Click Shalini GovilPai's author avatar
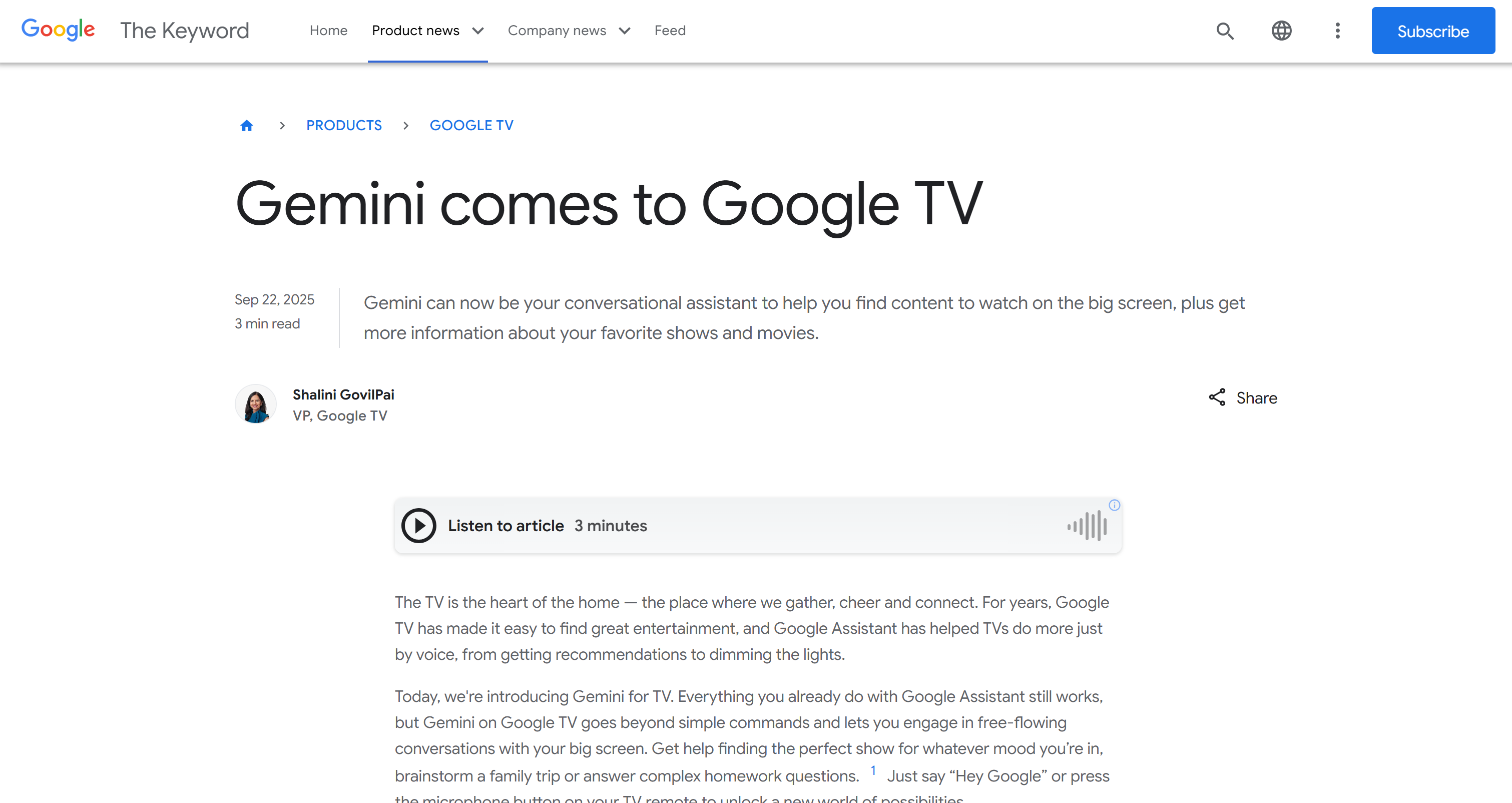The image size is (1512, 803). tap(255, 405)
